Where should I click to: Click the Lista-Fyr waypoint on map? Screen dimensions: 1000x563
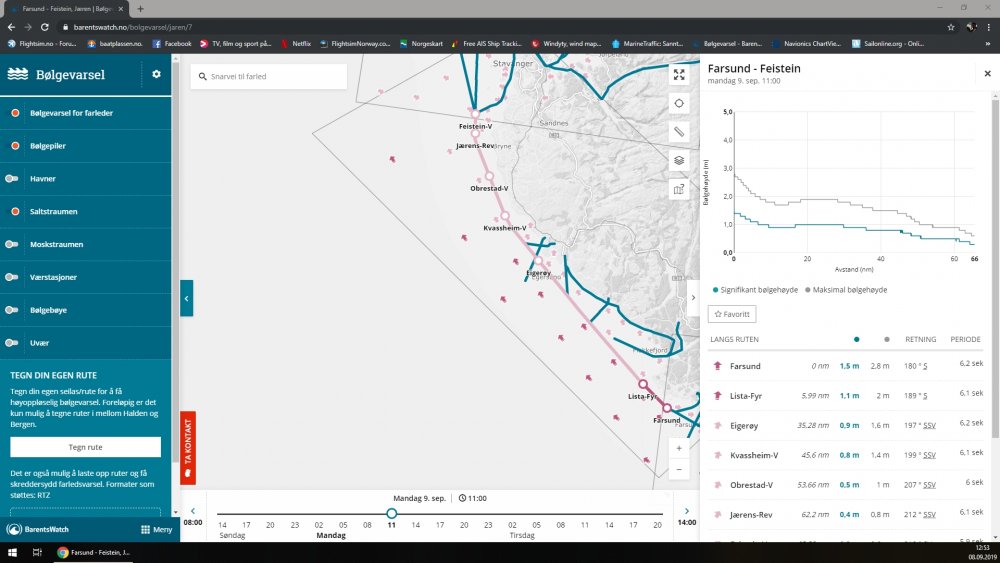tap(643, 384)
